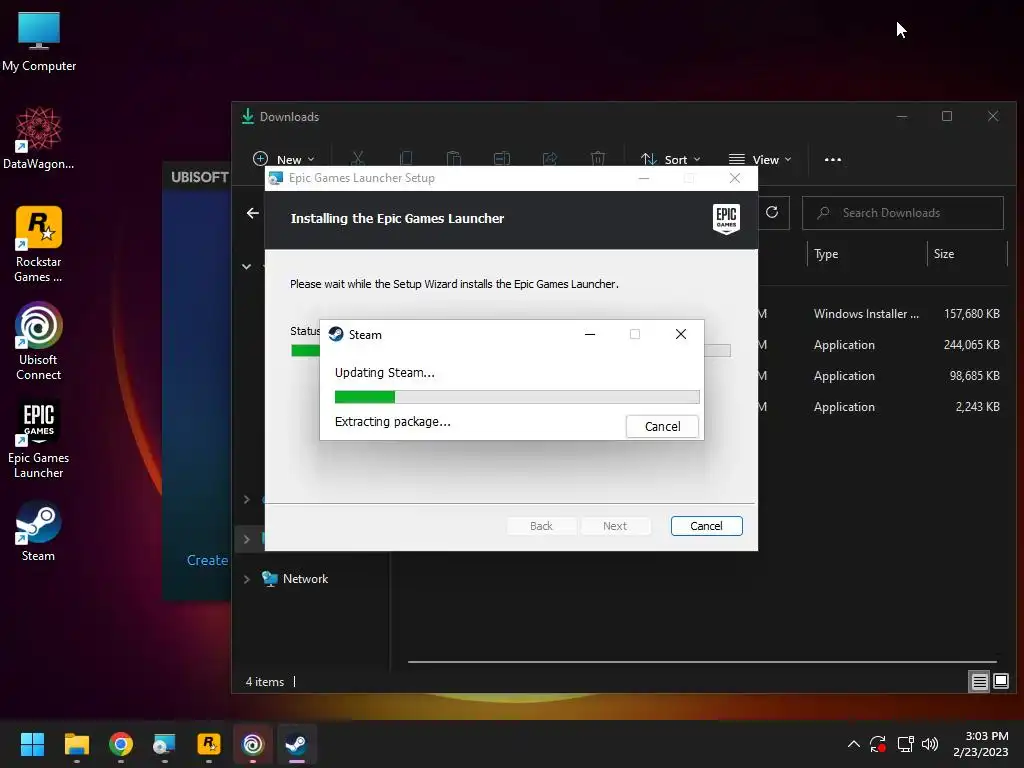Cancel the Epic Games Launcher setup
Screen dimensions: 1024x768
pos(706,526)
